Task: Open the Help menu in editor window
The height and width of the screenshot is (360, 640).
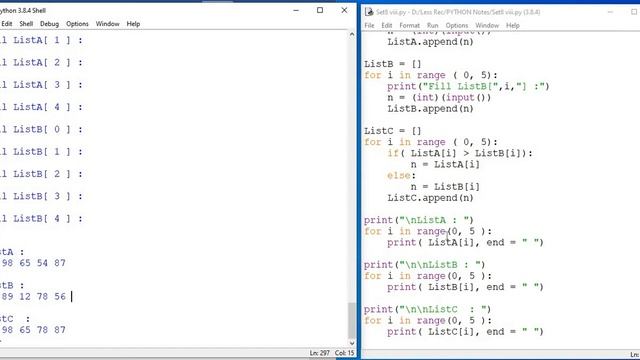Action: pos(513,25)
